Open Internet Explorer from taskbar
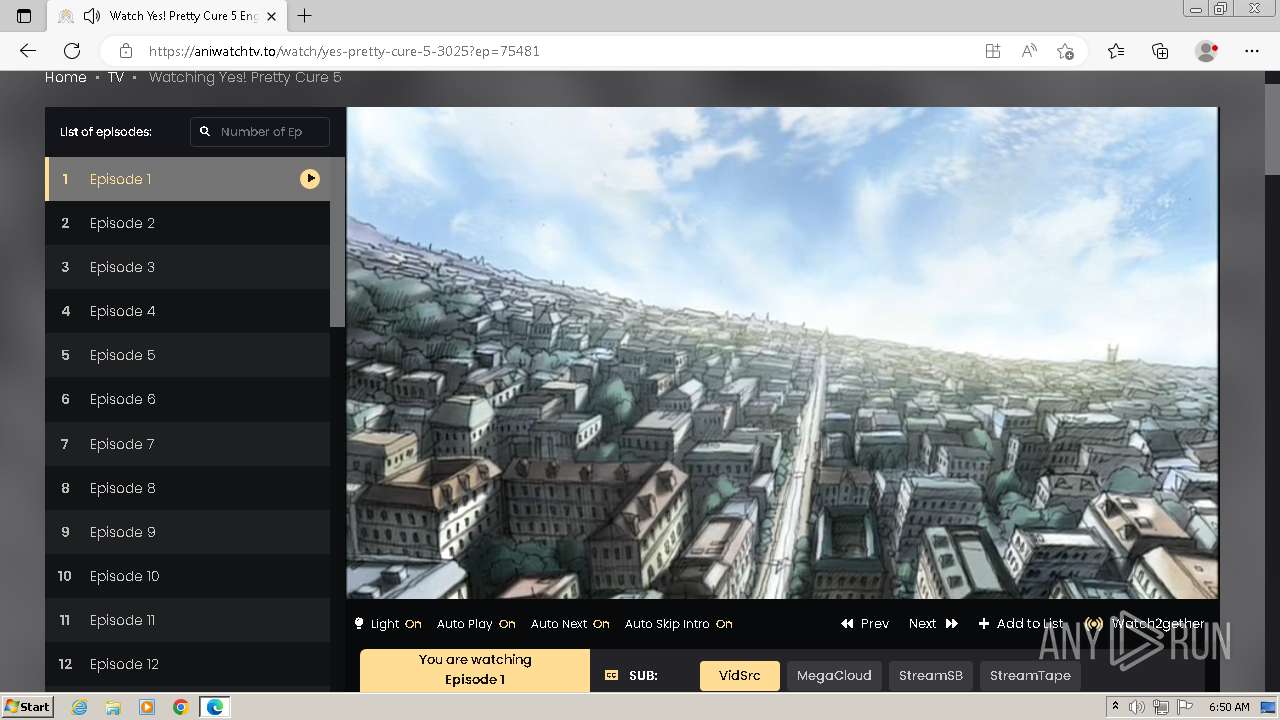This screenshot has width=1280, height=720. [79, 707]
